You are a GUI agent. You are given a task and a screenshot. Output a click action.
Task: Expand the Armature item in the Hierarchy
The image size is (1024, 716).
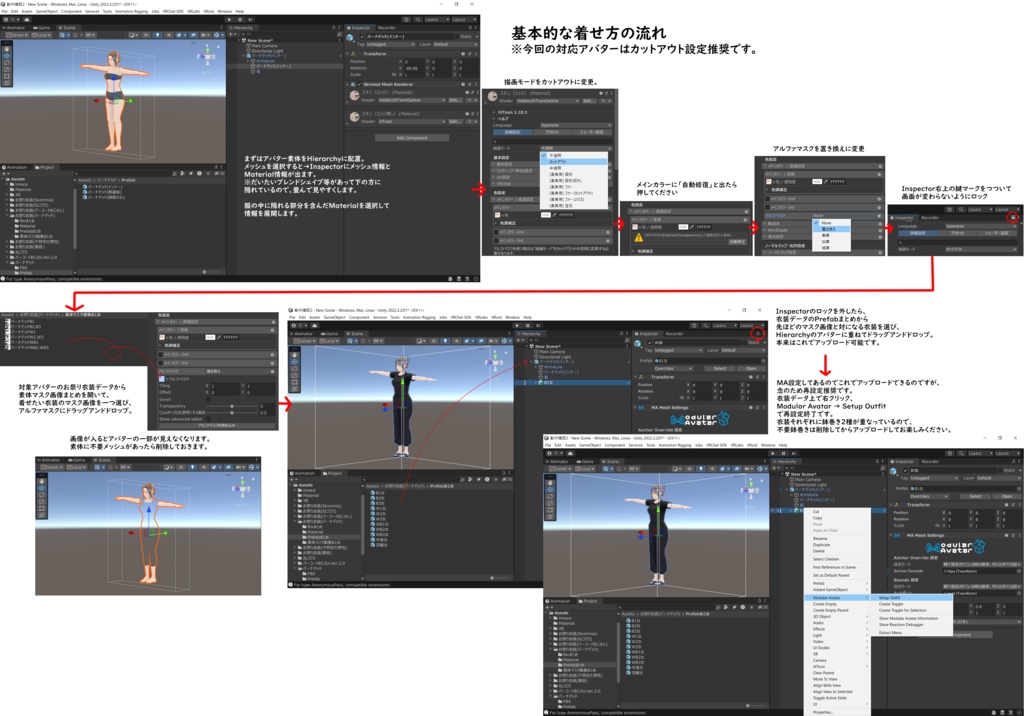click(247, 61)
